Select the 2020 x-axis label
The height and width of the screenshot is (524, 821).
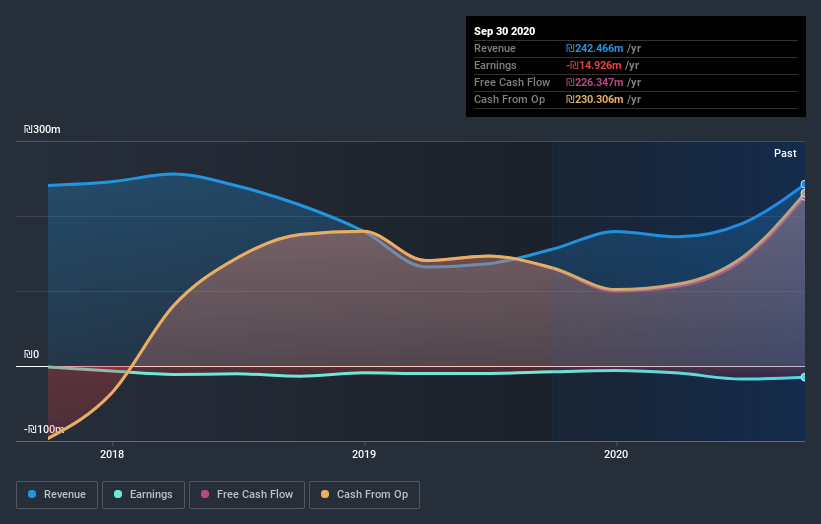coord(616,454)
